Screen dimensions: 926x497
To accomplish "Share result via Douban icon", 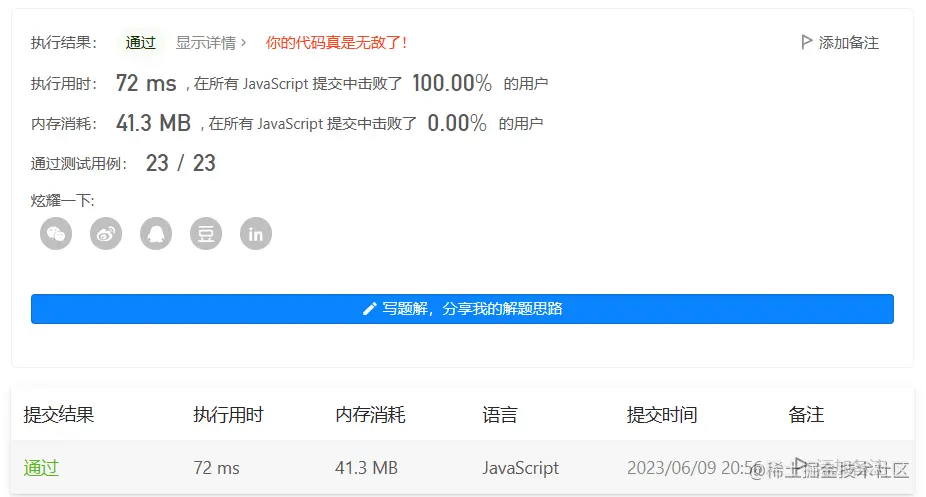I will 206,234.
